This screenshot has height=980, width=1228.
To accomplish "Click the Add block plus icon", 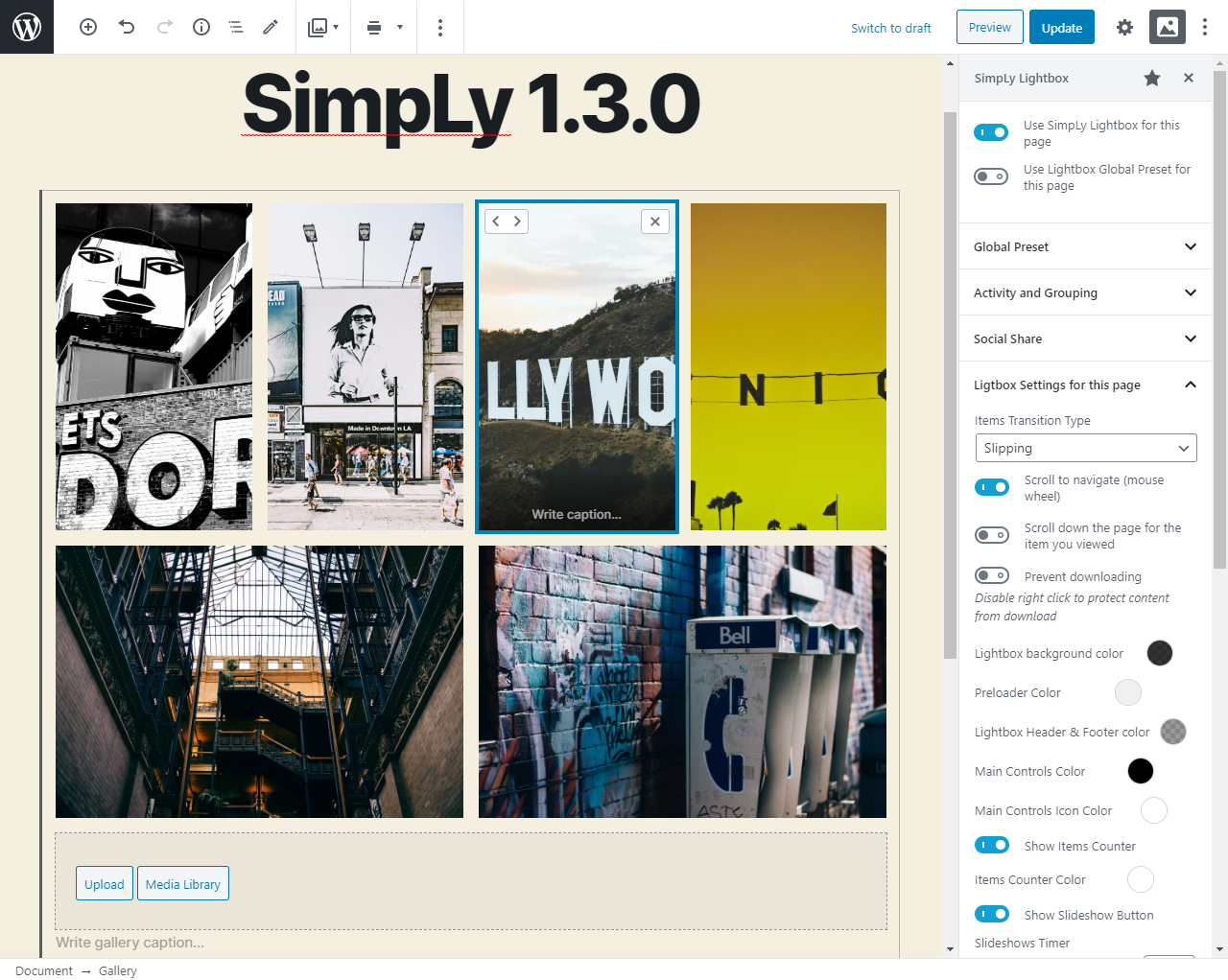I will point(88,27).
